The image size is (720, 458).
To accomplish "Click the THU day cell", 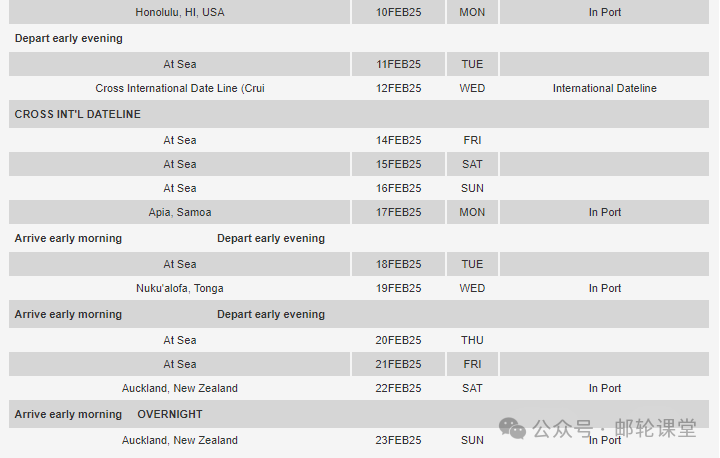I will click(x=472, y=340).
